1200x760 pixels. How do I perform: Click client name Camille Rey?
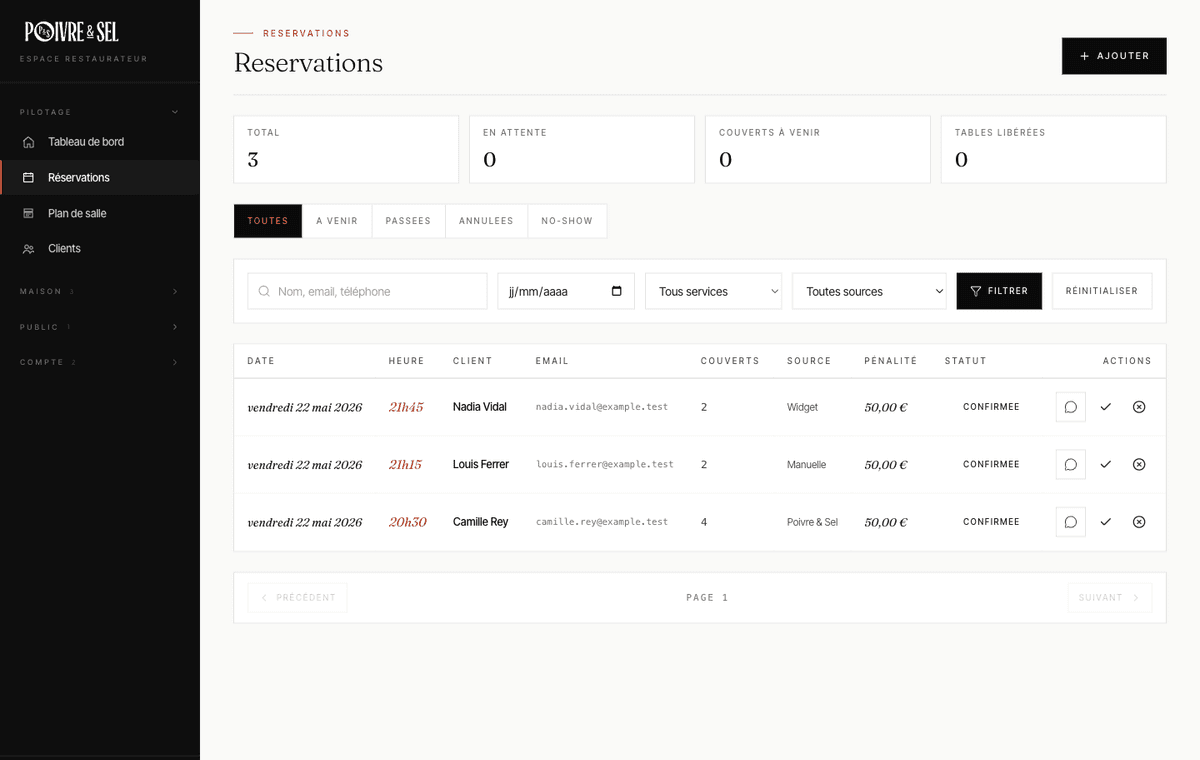pyautogui.click(x=481, y=522)
